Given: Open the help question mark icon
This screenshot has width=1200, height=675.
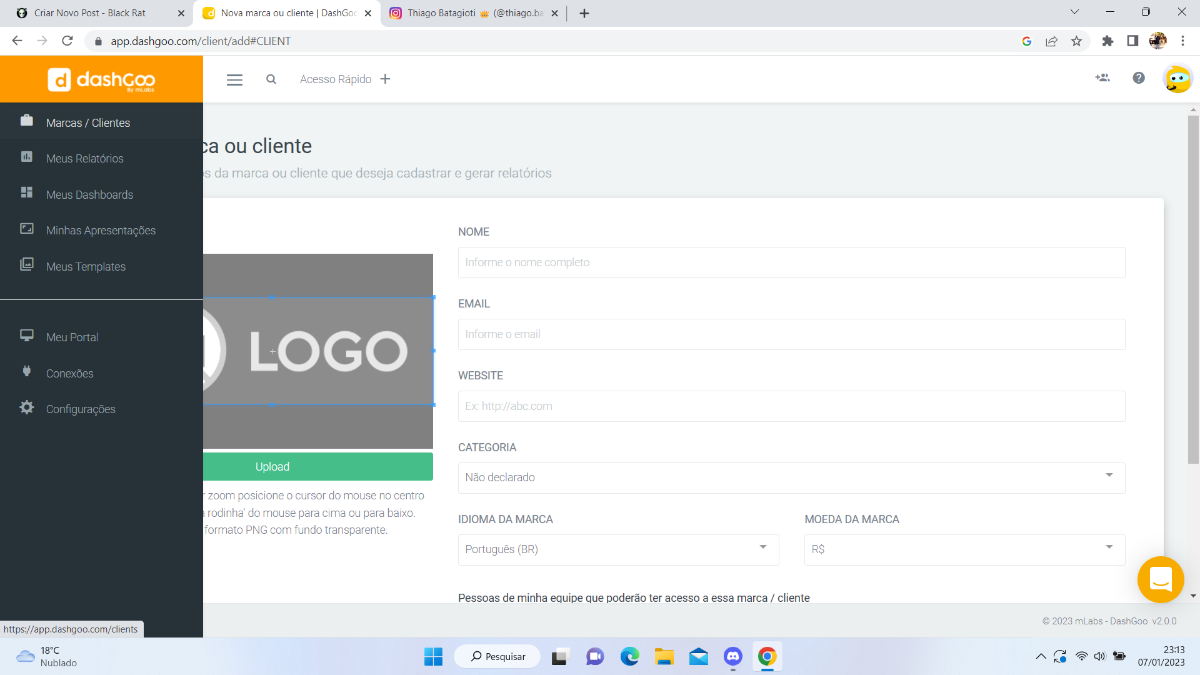Looking at the screenshot, I should click(x=1138, y=78).
